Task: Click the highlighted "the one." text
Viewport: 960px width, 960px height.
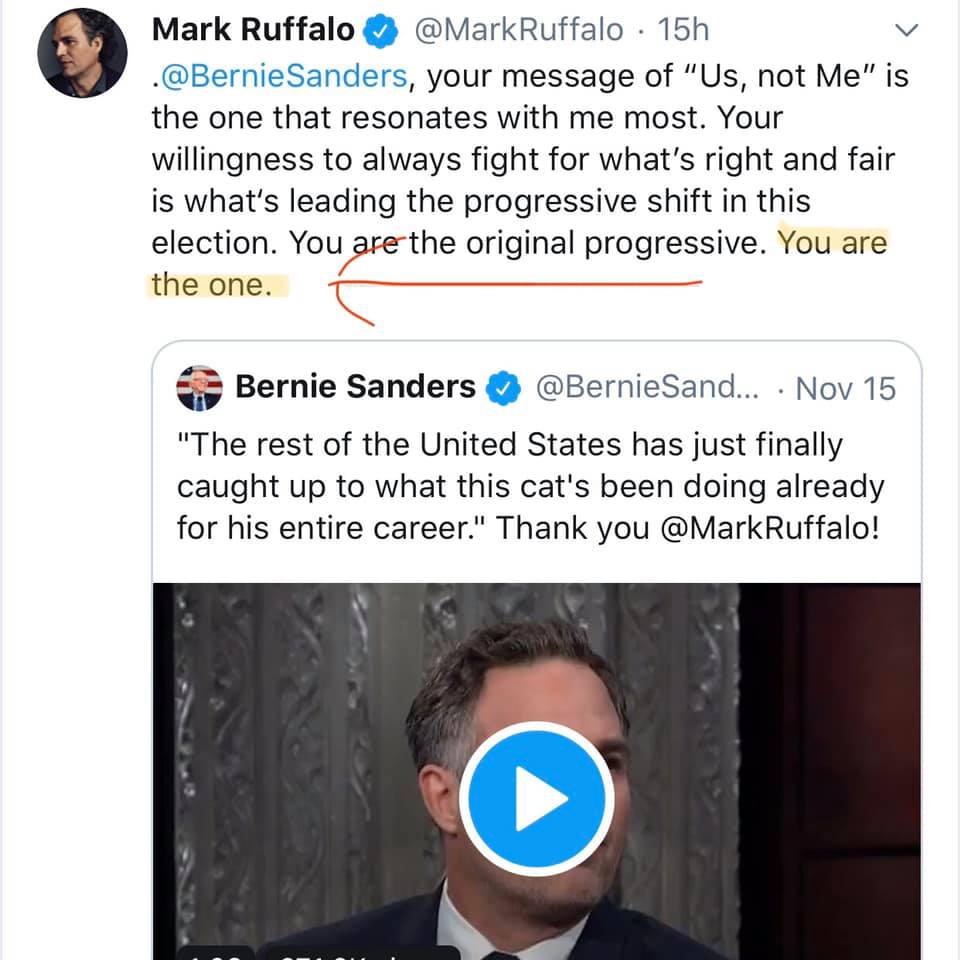Action: 211,285
